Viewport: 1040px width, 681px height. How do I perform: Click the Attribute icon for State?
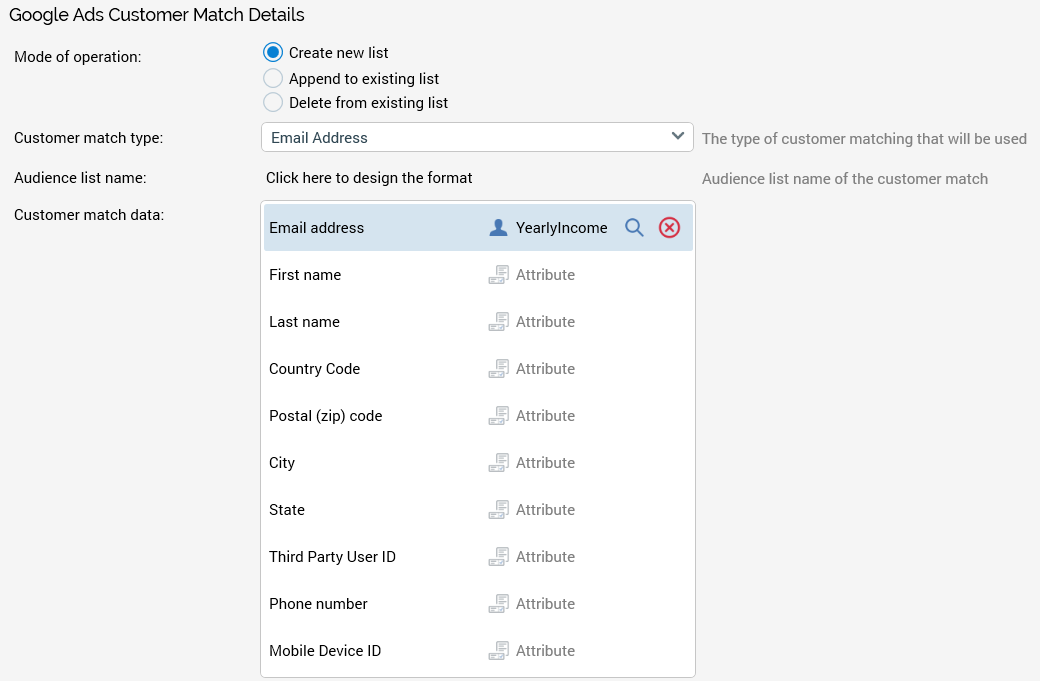(498, 509)
